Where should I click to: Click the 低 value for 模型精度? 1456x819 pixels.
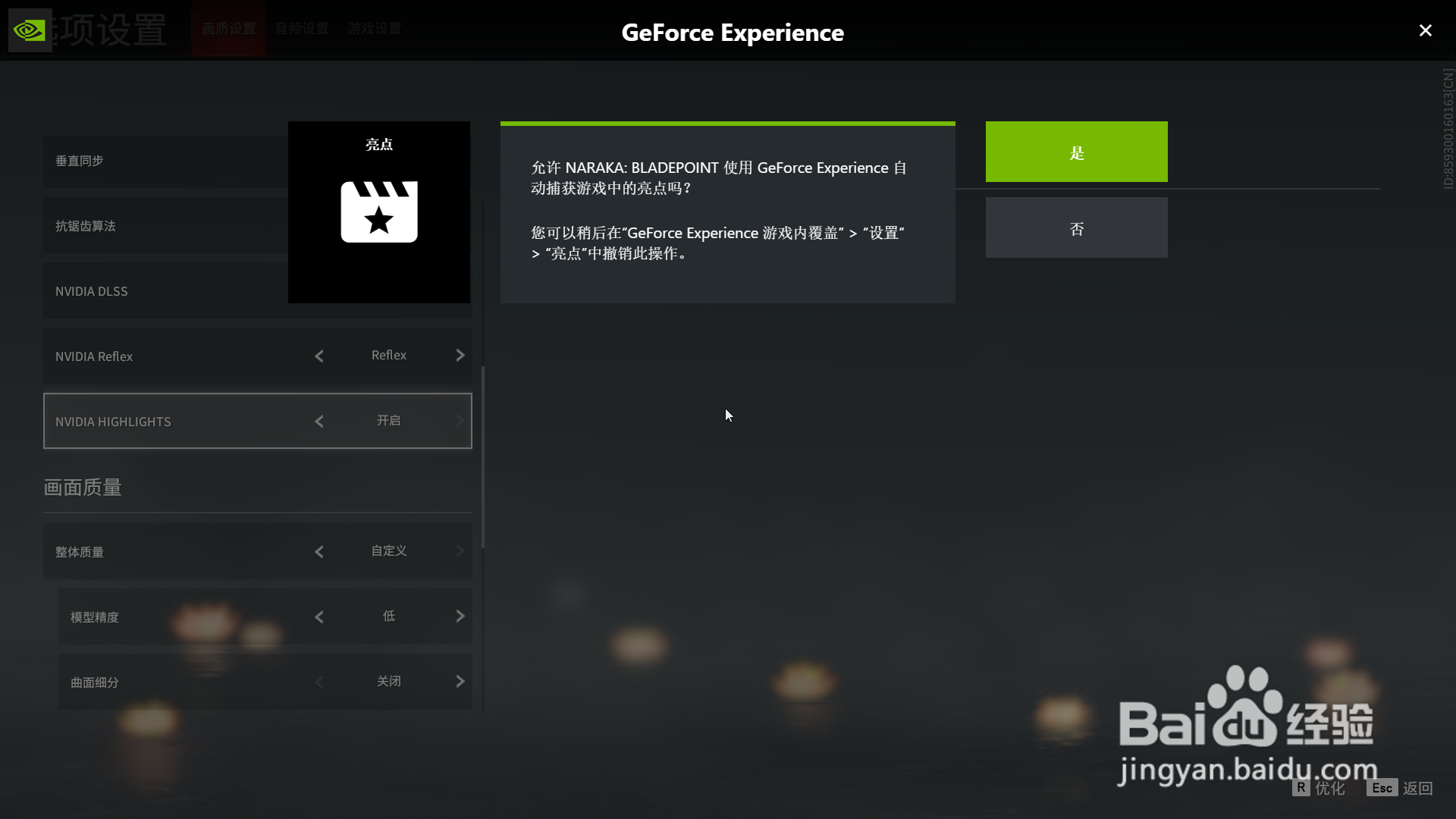pos(389,616)
